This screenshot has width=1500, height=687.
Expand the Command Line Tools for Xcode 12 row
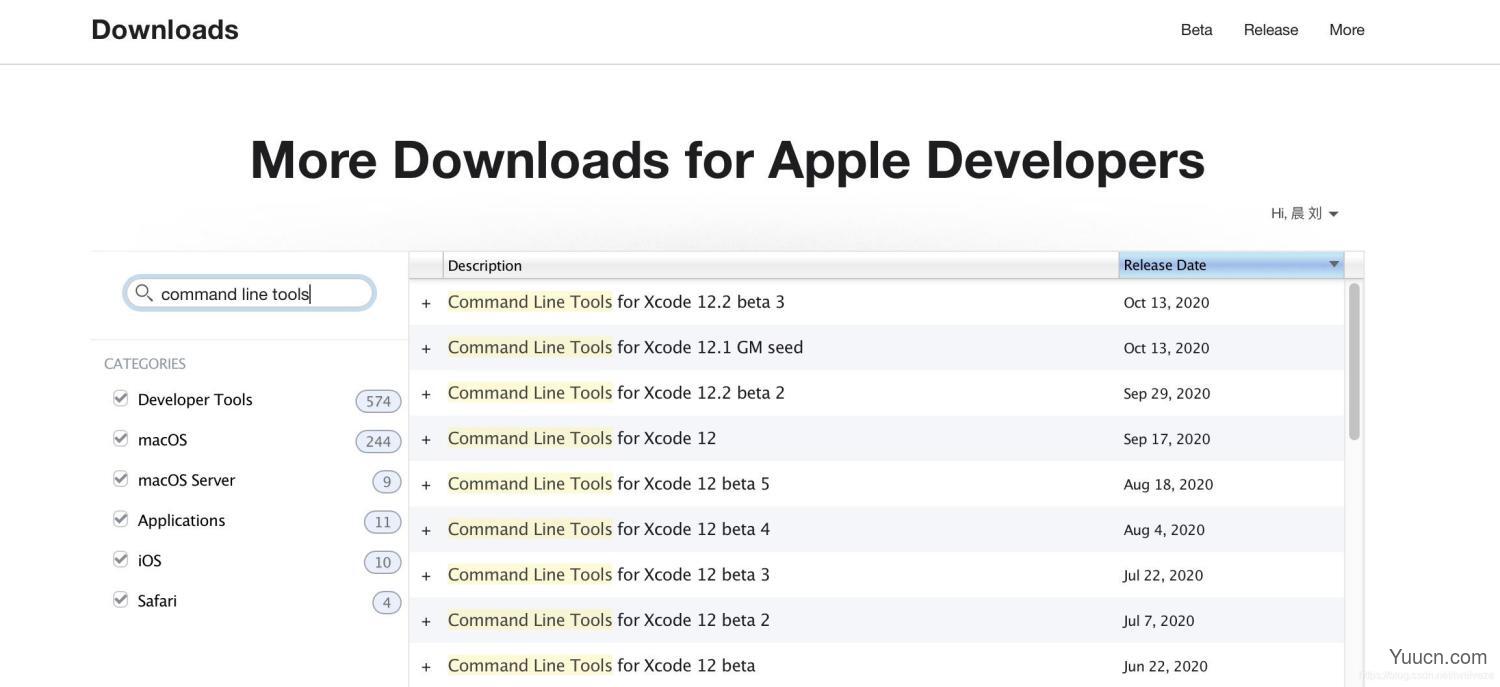pos(426,439)
